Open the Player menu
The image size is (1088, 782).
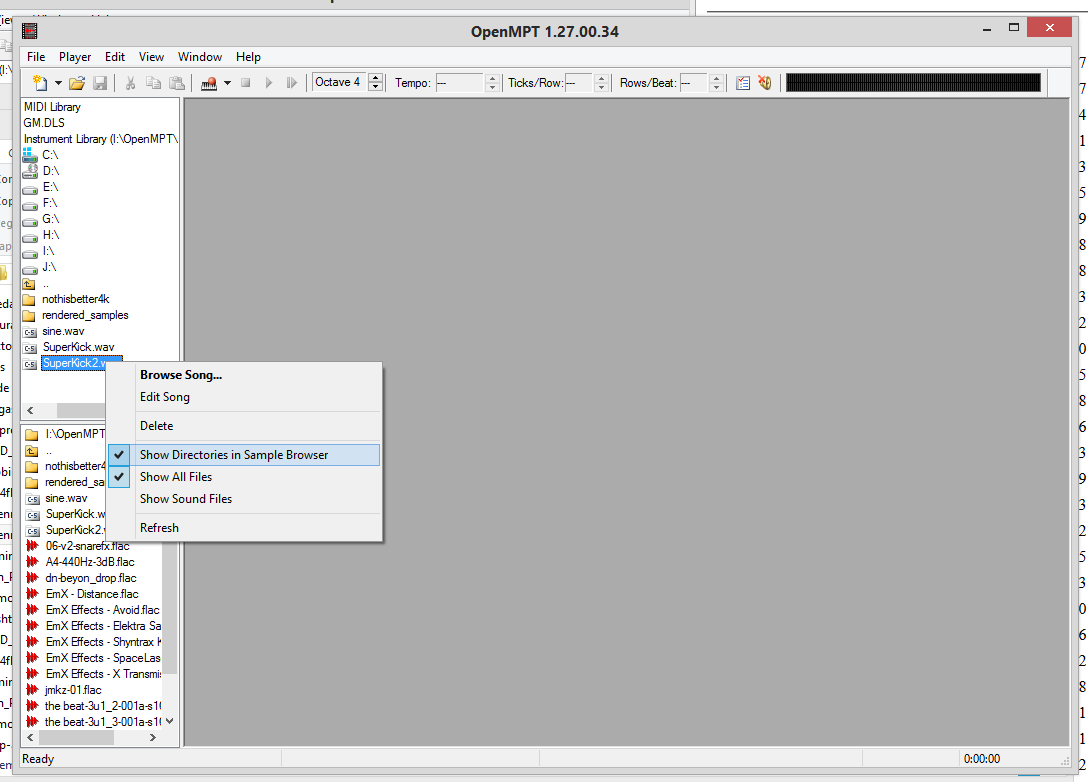[75, 57]
